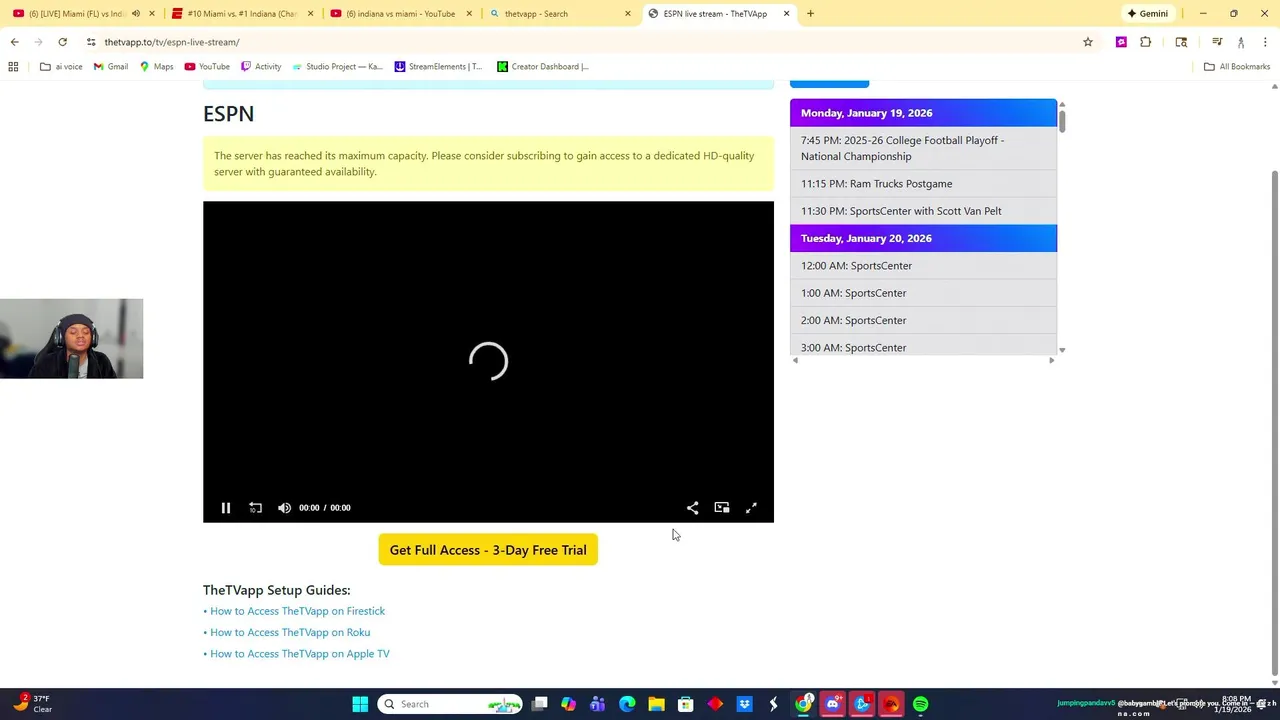Open the video player share icon

click(x=692, y=508)
